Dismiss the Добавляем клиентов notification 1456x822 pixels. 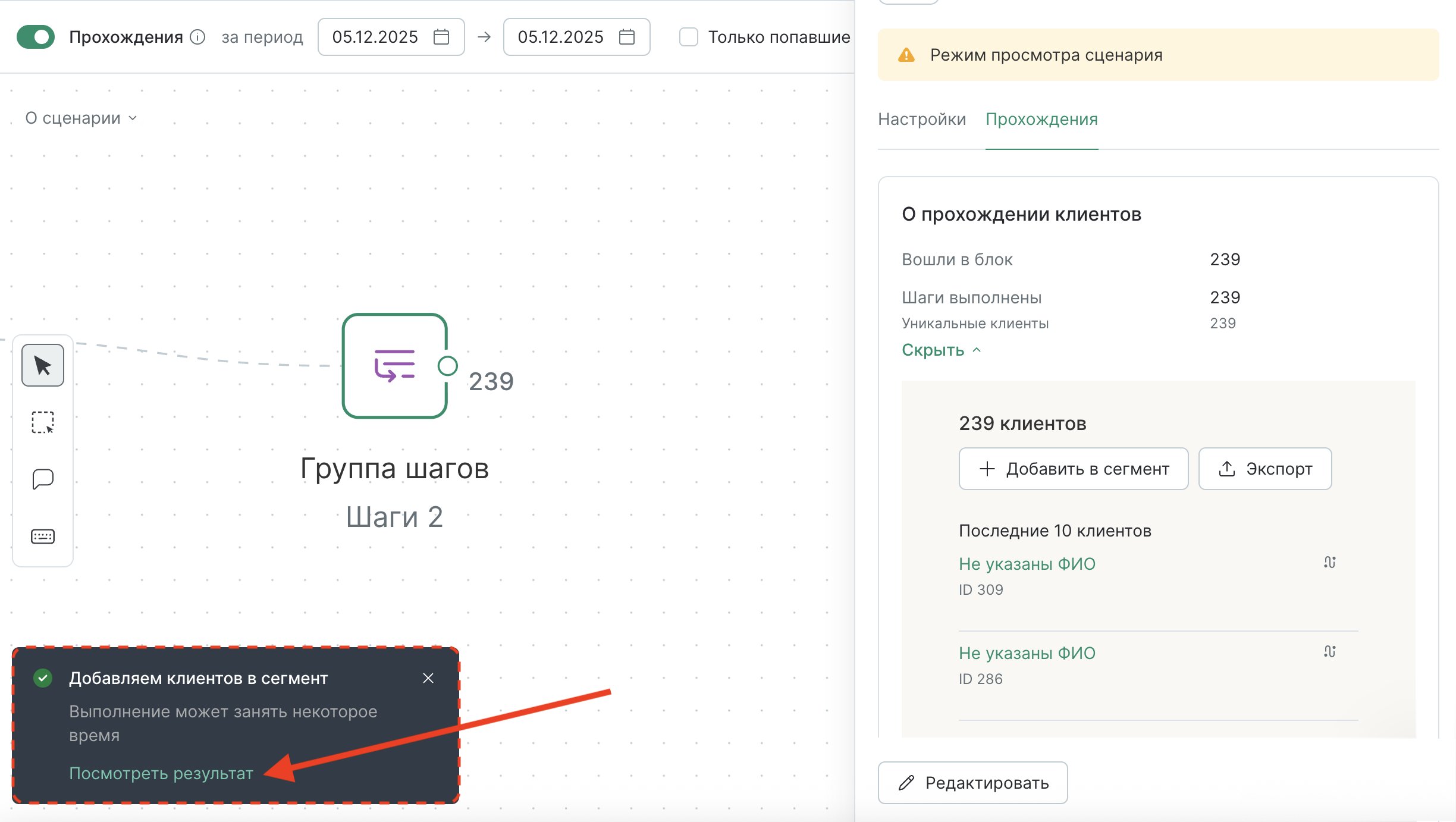428,677
